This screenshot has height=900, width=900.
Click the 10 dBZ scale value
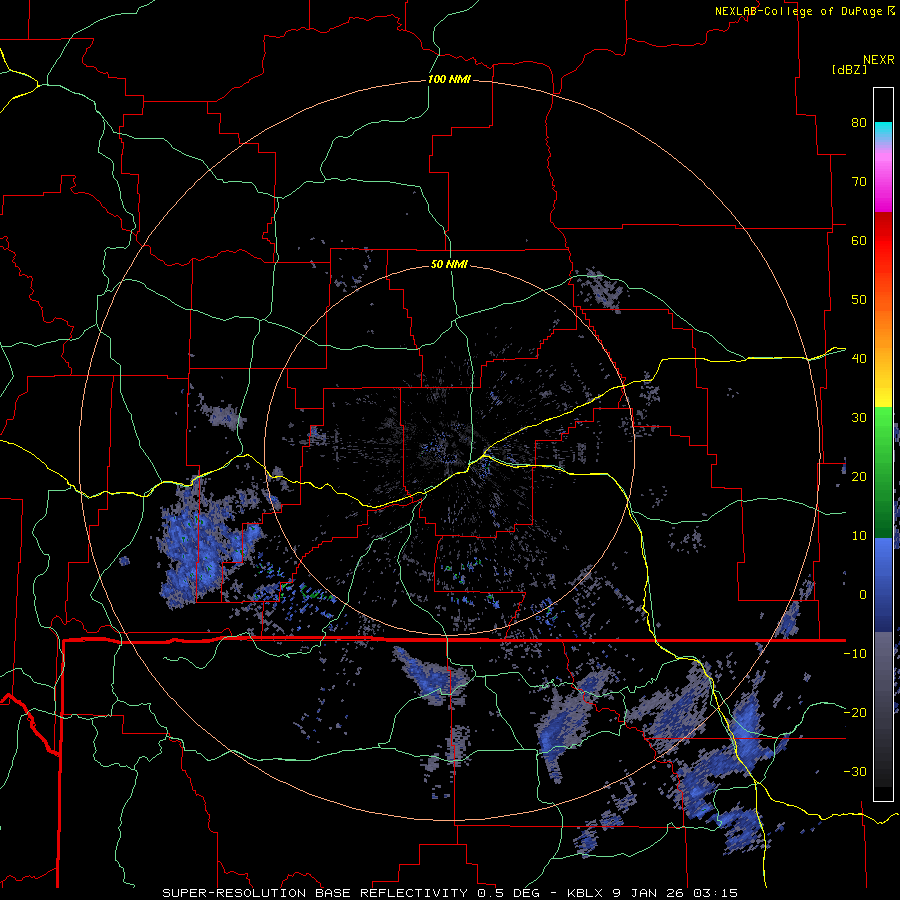(859, 536)
